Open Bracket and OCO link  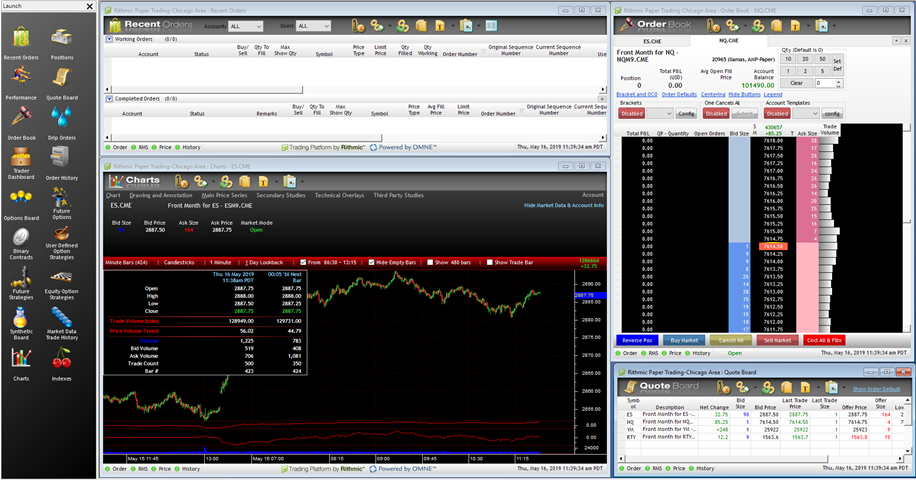(637, 95)
